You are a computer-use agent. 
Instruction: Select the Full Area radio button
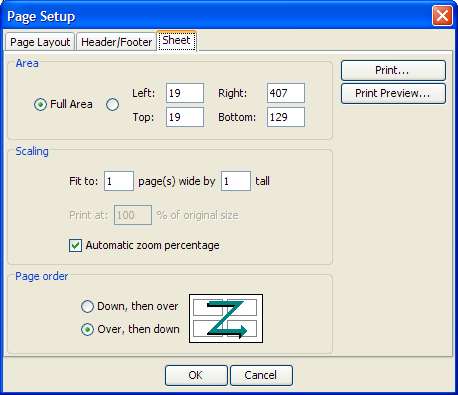click(40, 105)
